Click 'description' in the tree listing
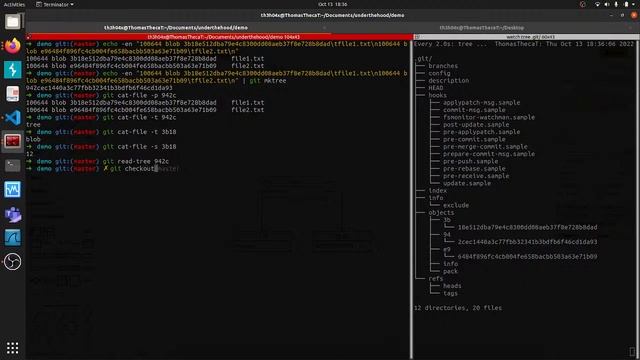Screen dimensions: 640x360 tap(449, 80)
